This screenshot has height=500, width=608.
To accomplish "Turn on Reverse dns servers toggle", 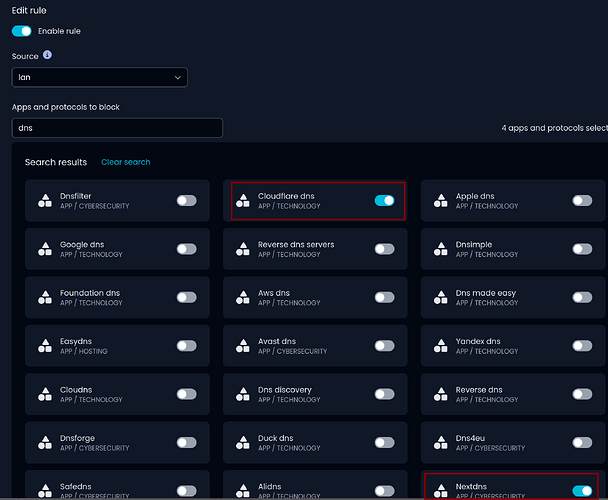I will click(384, 249).
